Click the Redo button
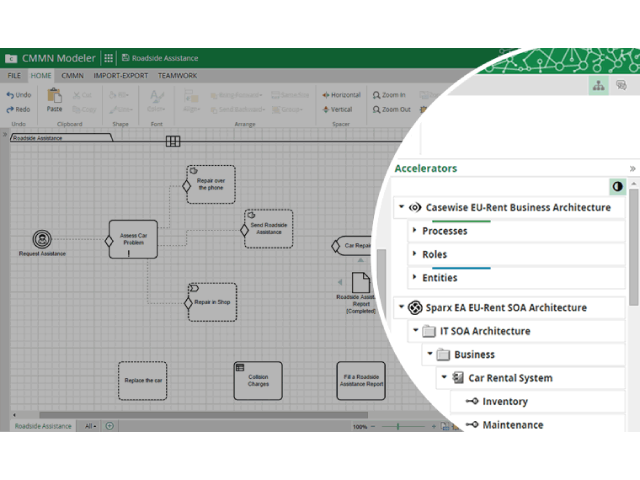640x480 pixels. pos(18,109)
